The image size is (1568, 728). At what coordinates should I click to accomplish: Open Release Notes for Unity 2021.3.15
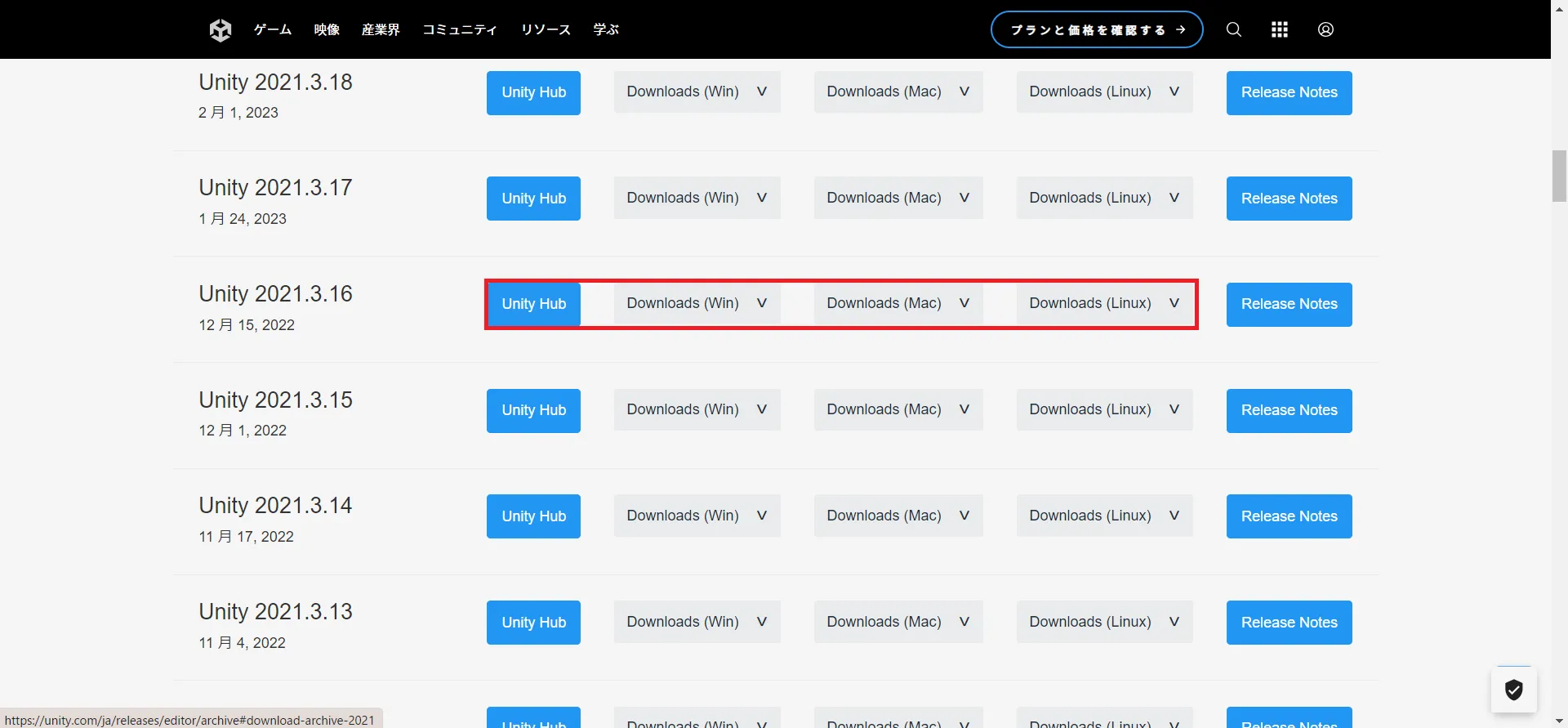[x=1289, y=410]
